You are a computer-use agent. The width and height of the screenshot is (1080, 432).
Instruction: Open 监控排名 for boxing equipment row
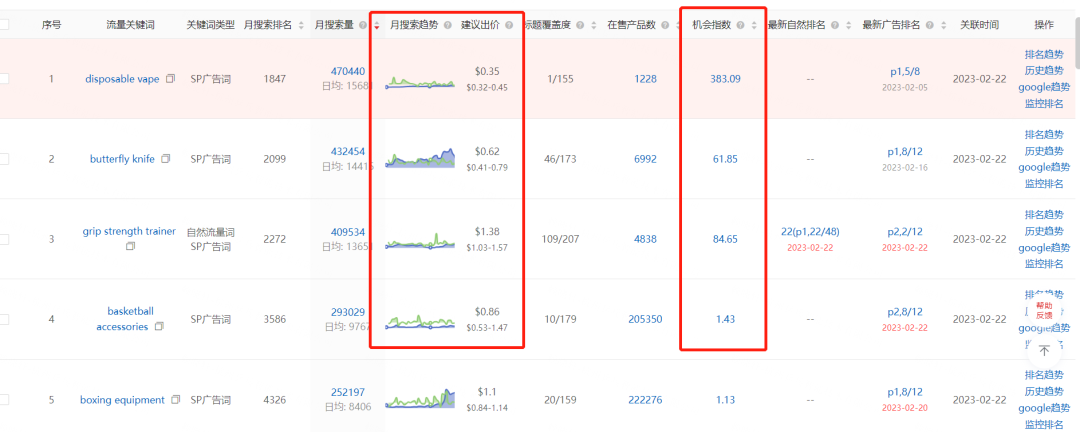[x=1043, y=424]
